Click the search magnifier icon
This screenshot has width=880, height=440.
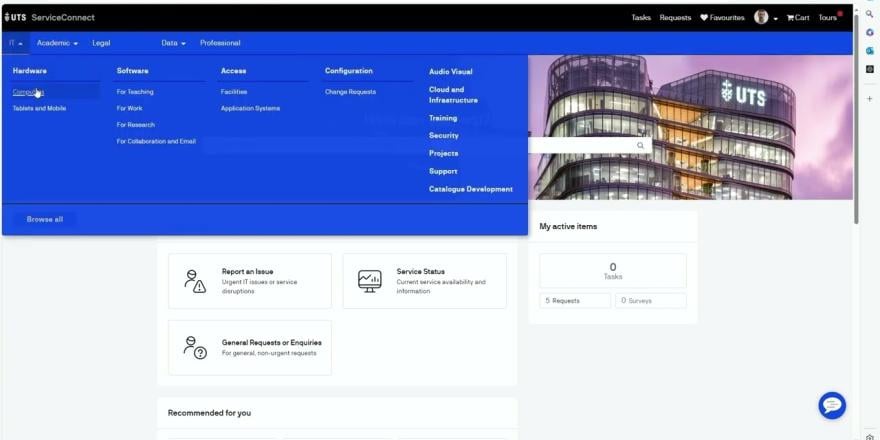[641, 145]
